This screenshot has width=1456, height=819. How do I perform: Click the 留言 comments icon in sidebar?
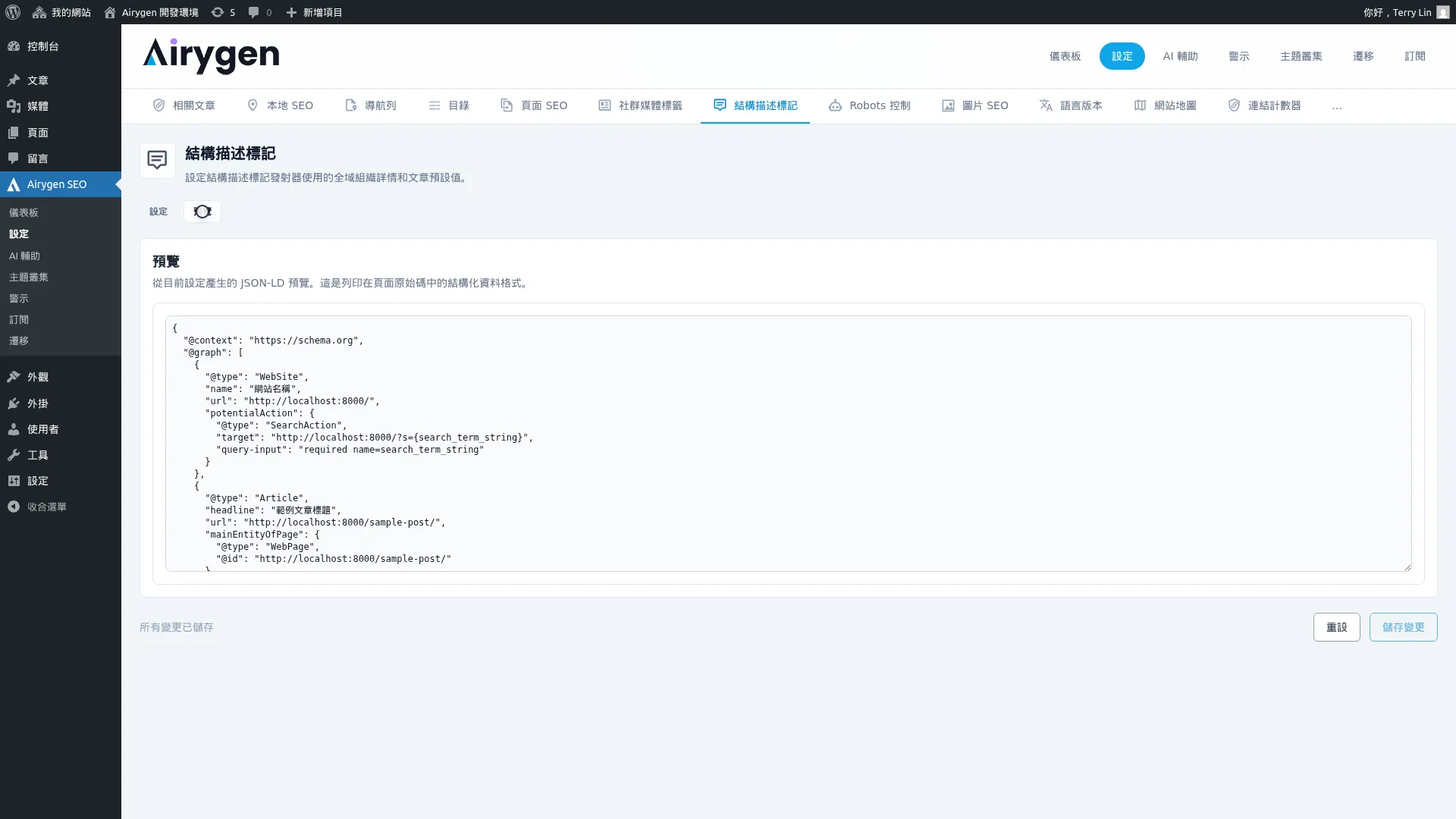[x=14, y=158]
